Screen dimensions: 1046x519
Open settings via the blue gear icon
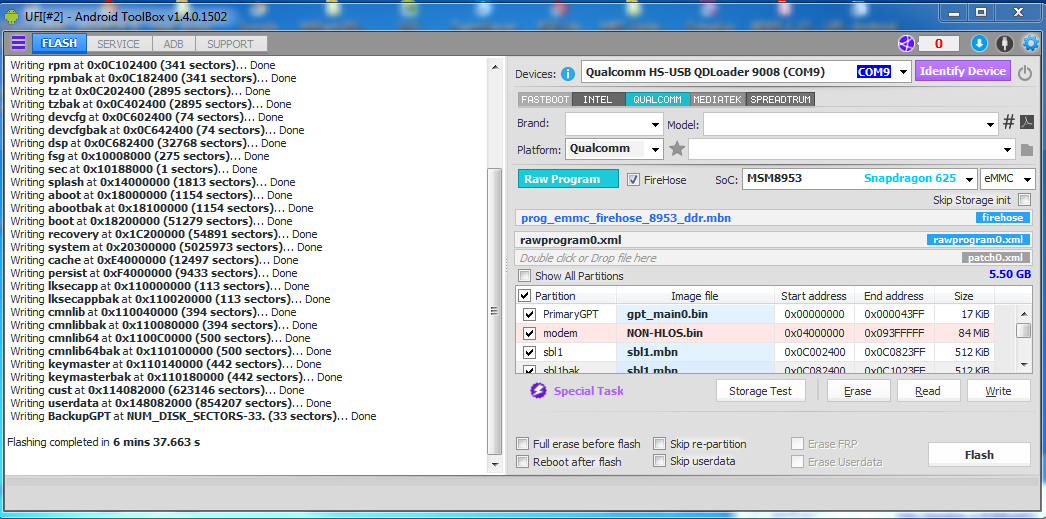[x=1031, y=44]
